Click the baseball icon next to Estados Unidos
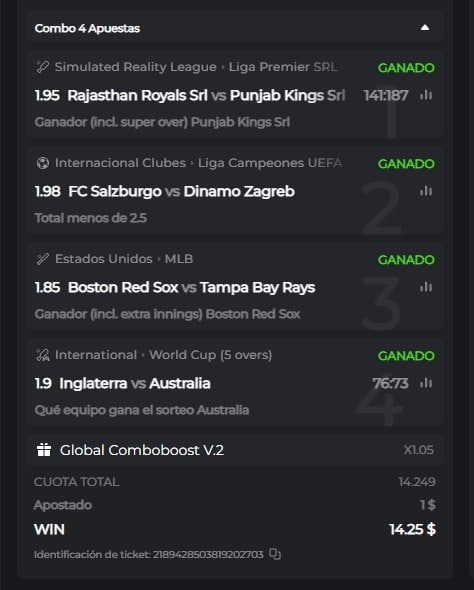Screen dimensions: 474x590 [43, 259]
